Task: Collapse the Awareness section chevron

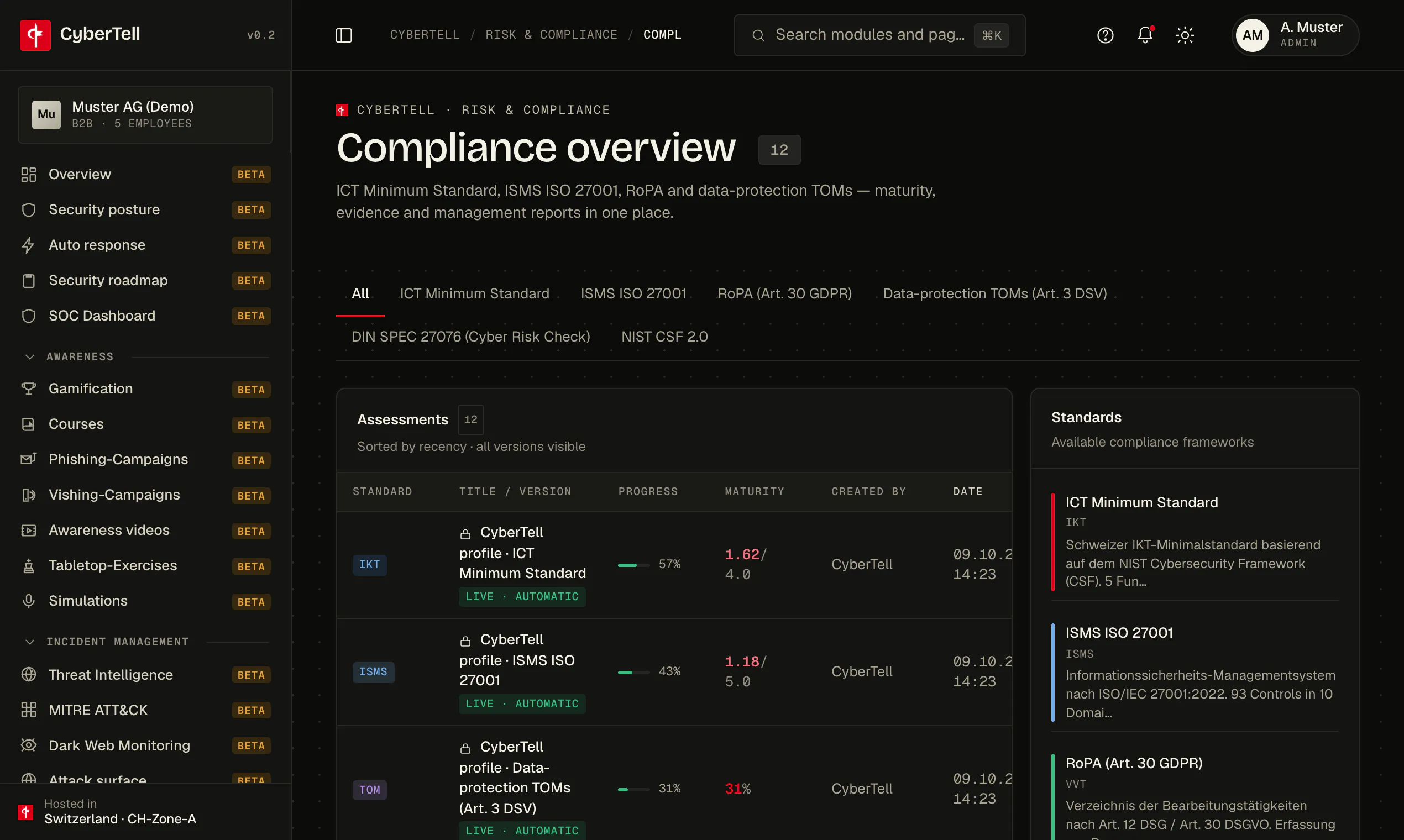Action: [30, 356]
